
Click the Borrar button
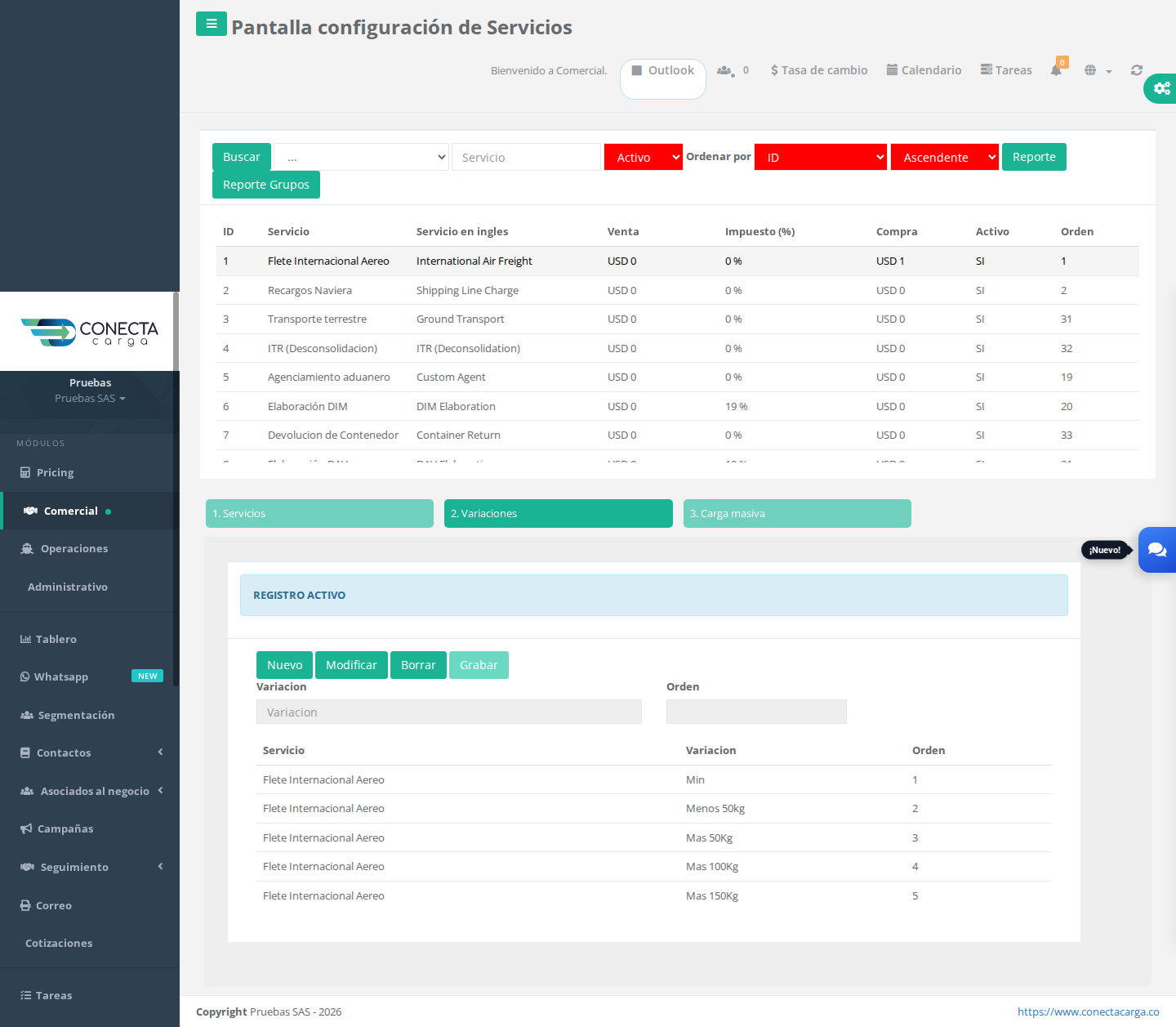(x=418, y=665)
